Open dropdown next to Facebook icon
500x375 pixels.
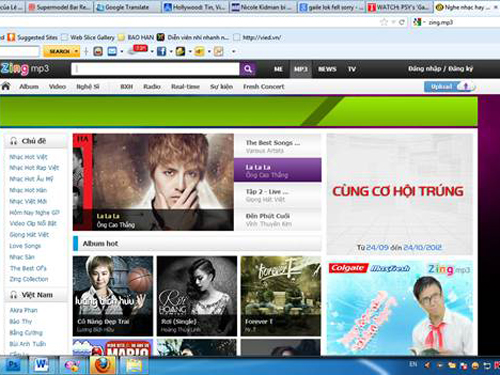[171, 51]
